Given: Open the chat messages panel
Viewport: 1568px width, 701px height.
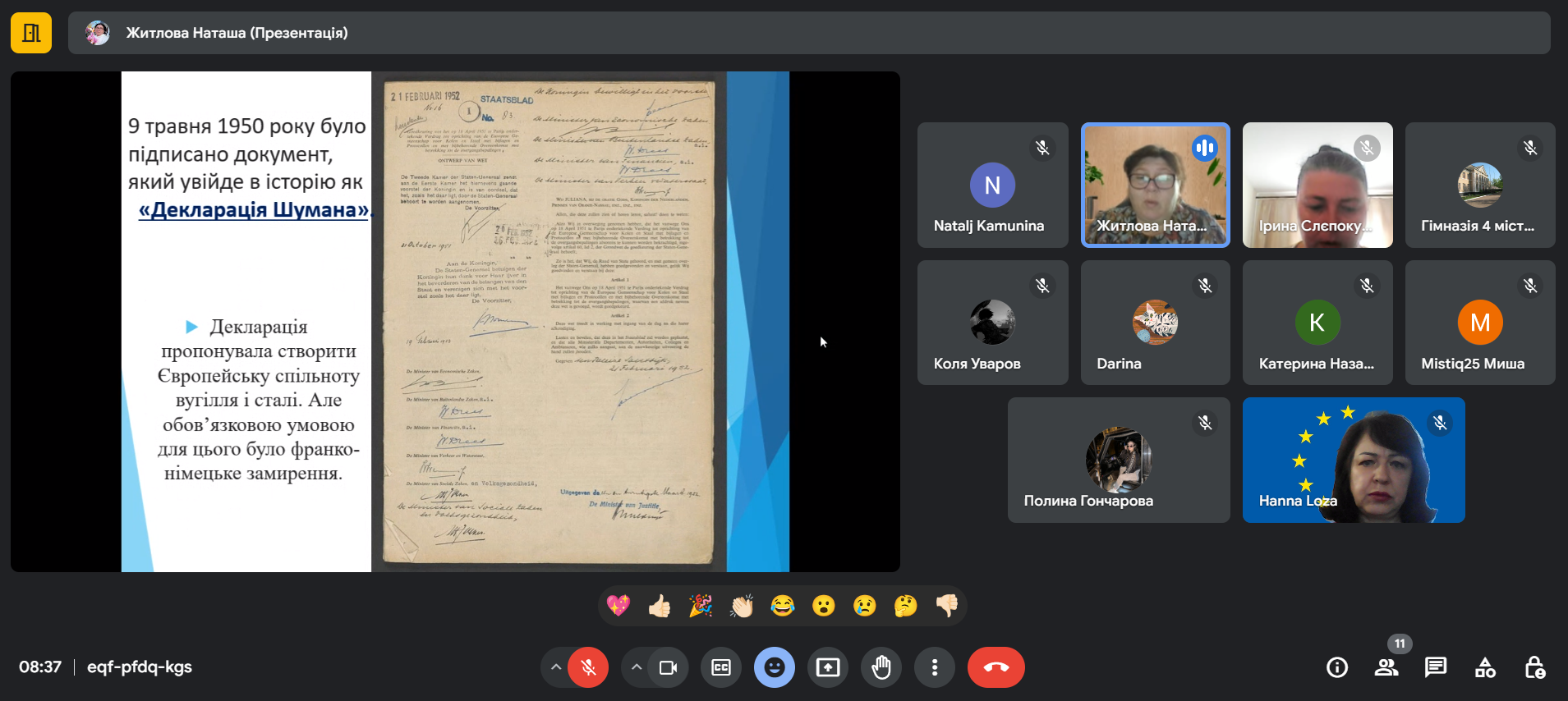Looking at the screenshot, I should click(1435, 667).
